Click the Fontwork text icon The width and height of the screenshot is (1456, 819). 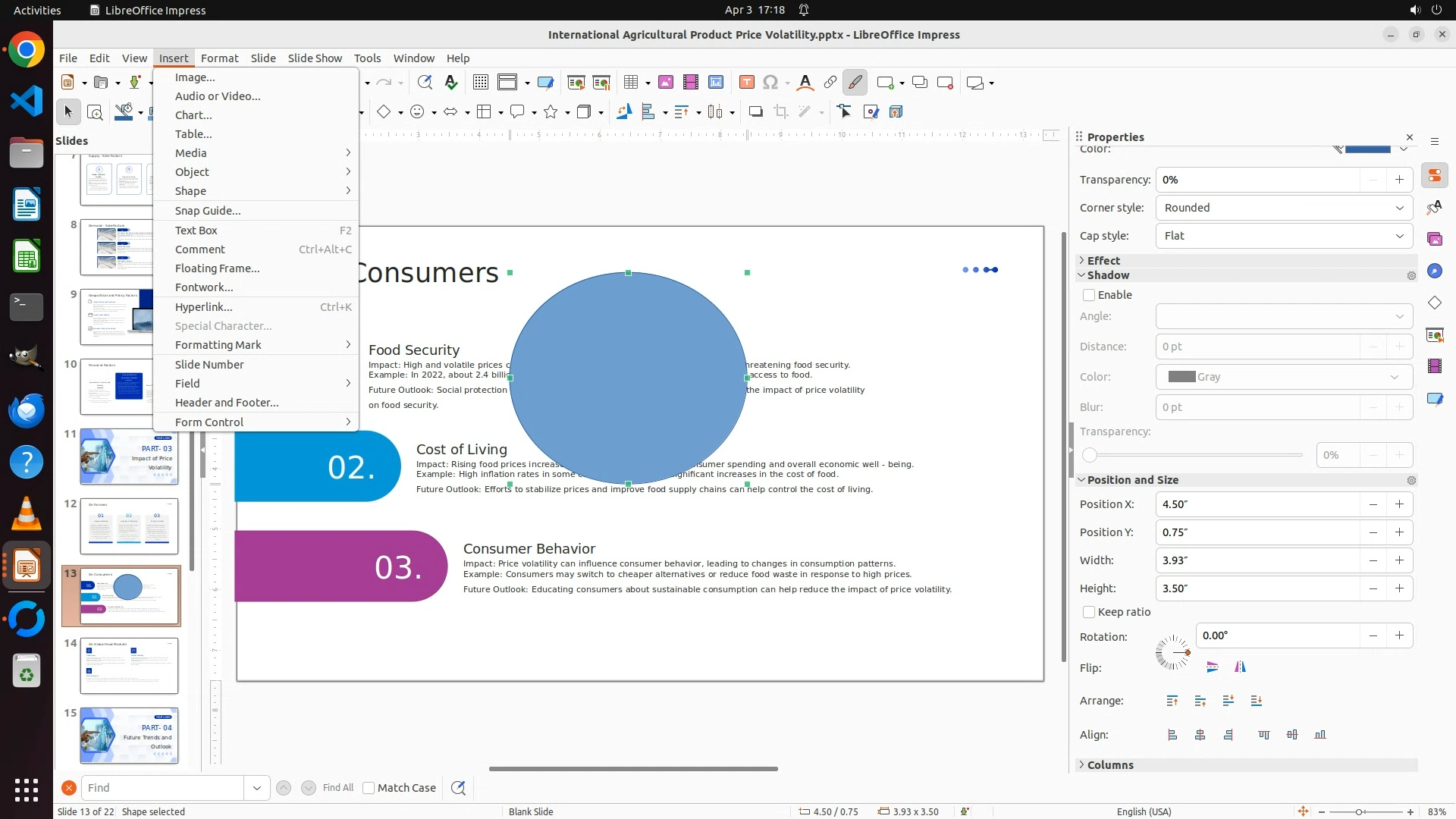[805, 83]
